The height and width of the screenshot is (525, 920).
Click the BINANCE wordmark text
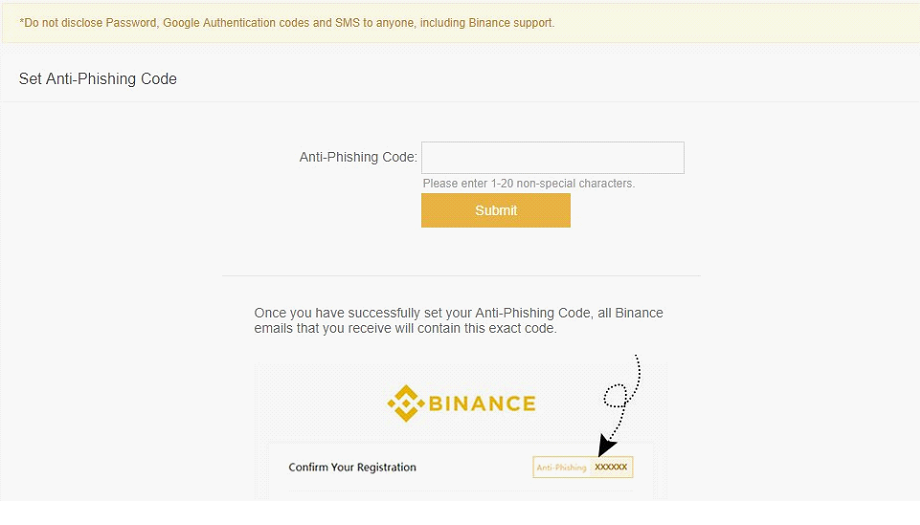pyautogui.click(x=482, y=404)
